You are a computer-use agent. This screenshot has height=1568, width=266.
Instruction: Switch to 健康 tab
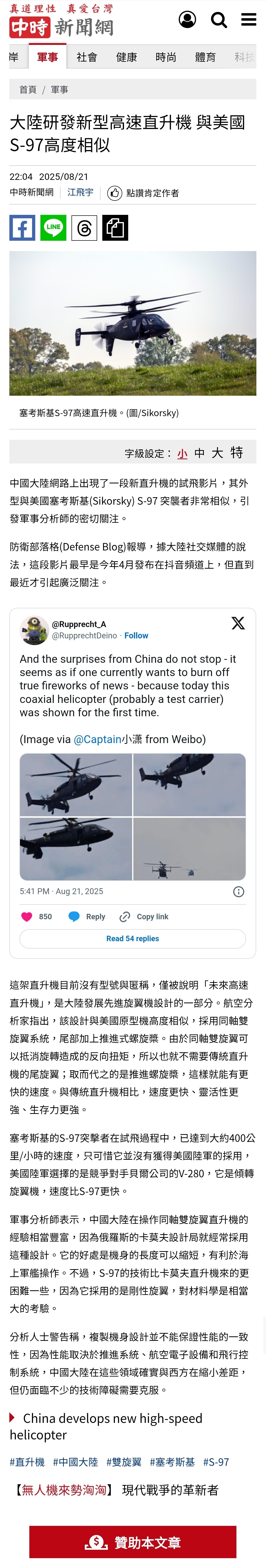click(x=127, y=57)
